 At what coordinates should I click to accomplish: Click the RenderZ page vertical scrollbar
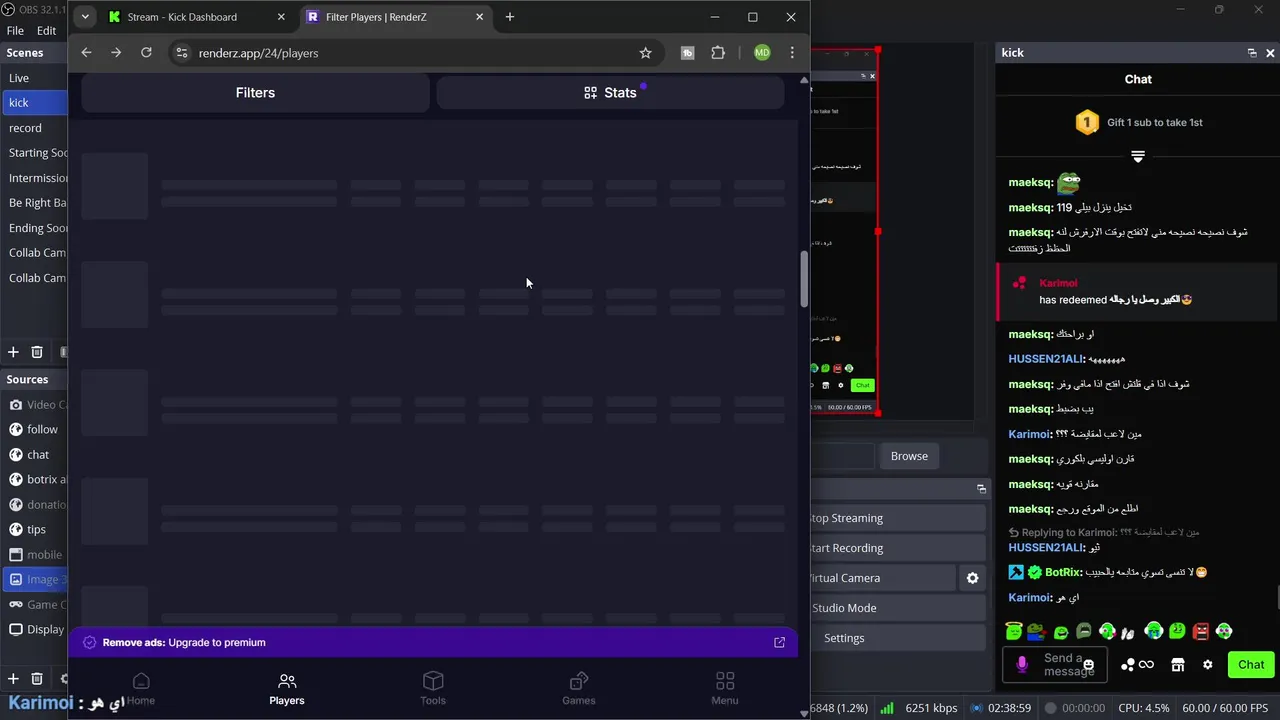[x=804, y=280]
